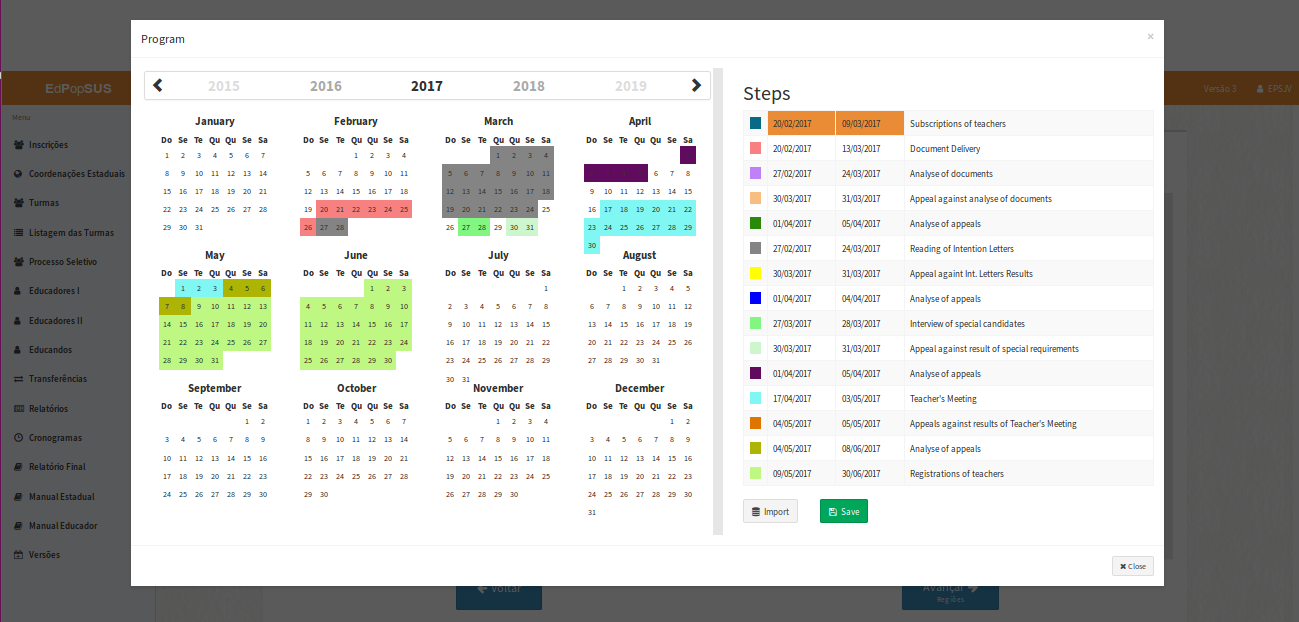Click April 17 in the calendar
This screenshot has width=1299, height=622.
[608, 209]
